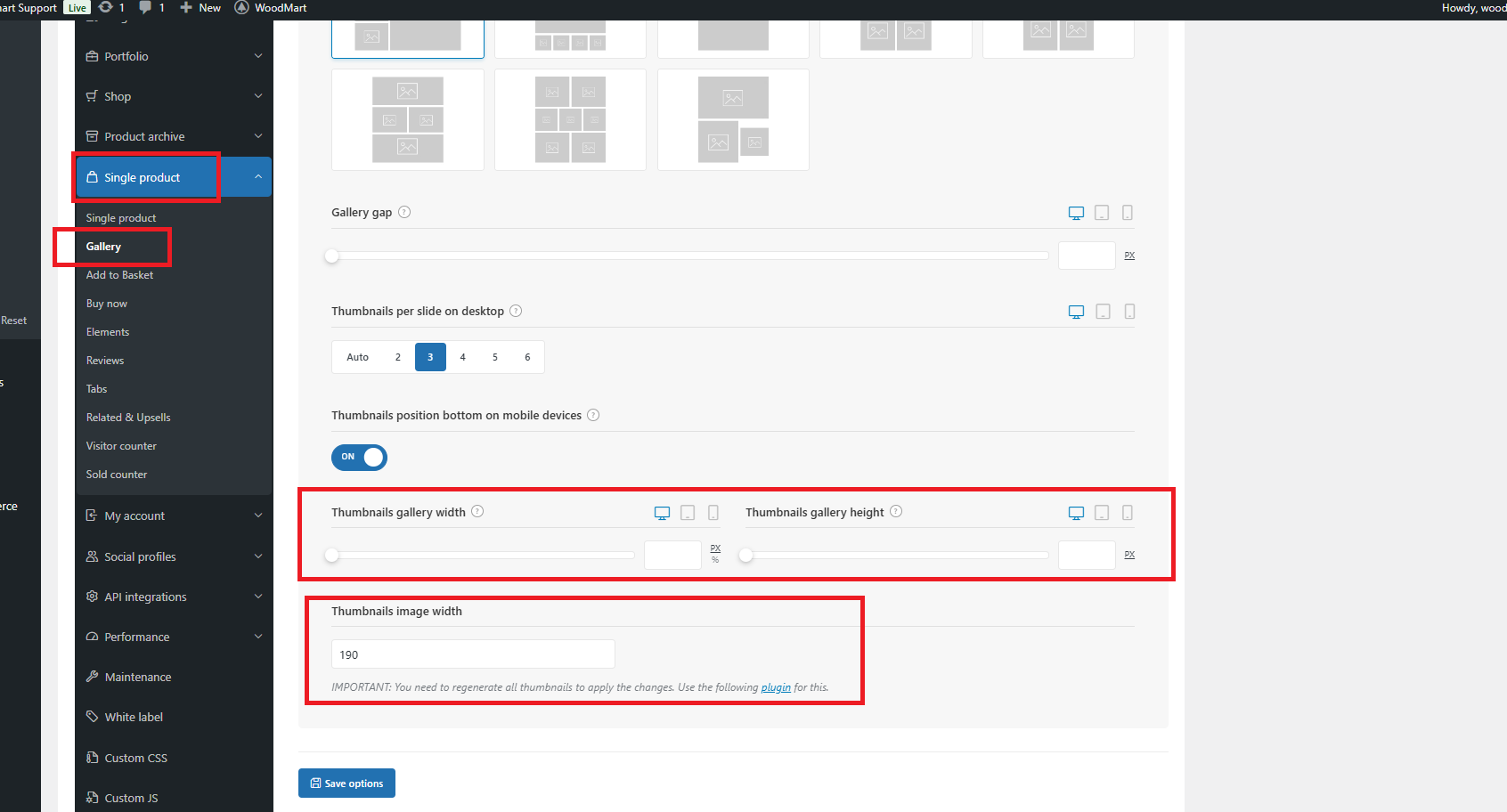Click the Shop cart icon

point(92,96)
